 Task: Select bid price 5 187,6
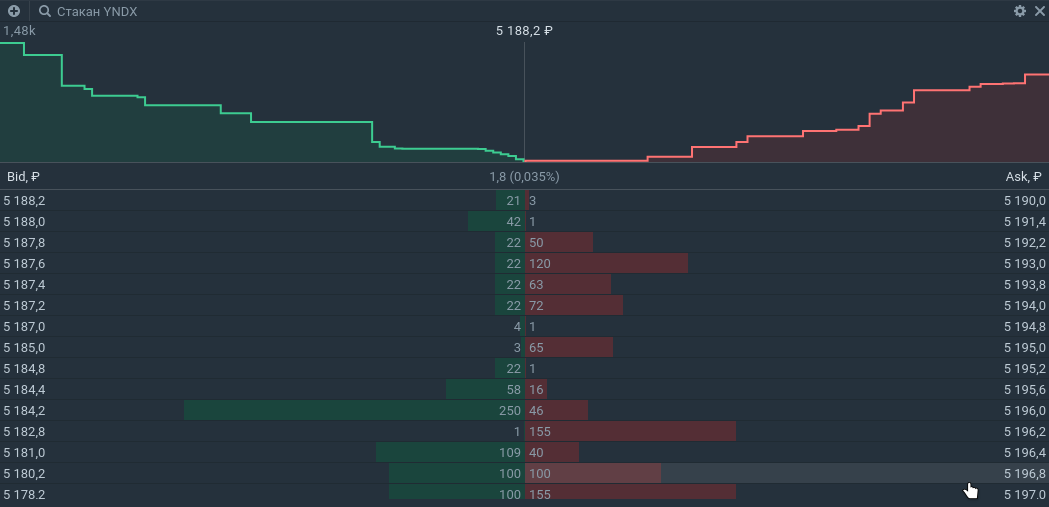pyautogui.click(x=24, y=264)
